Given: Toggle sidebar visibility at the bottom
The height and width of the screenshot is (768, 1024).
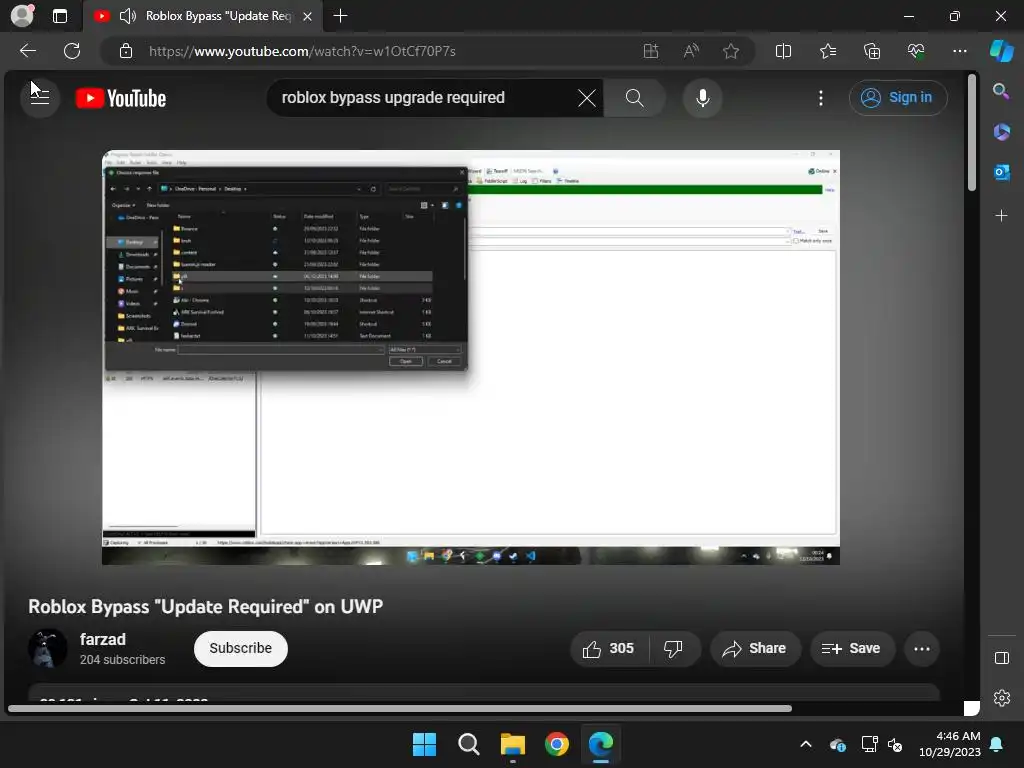Looking at the screenshot, I should coord(1001,658).
